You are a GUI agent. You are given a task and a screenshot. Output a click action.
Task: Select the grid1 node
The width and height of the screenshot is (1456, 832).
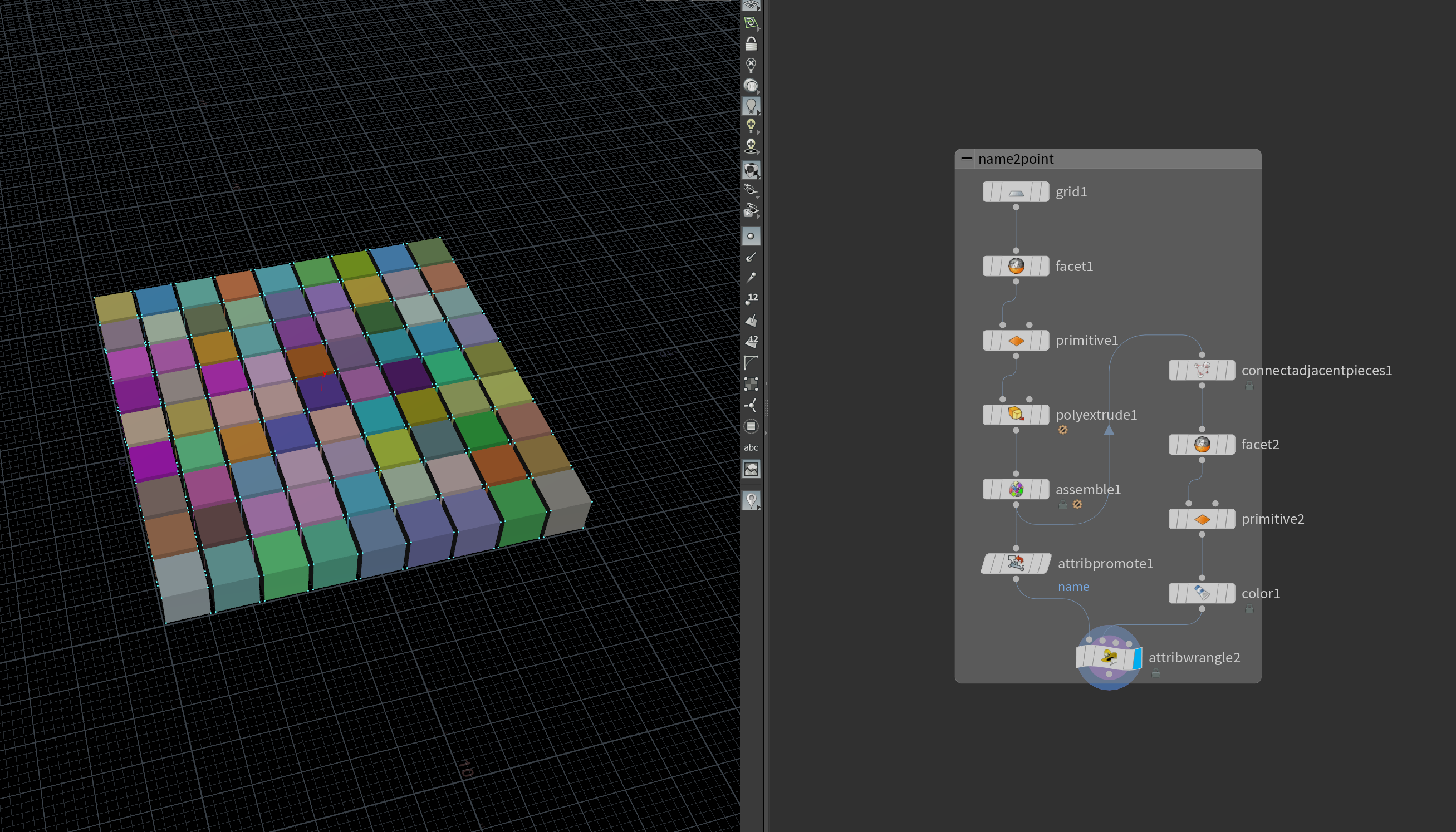(x=1015, y=192)
